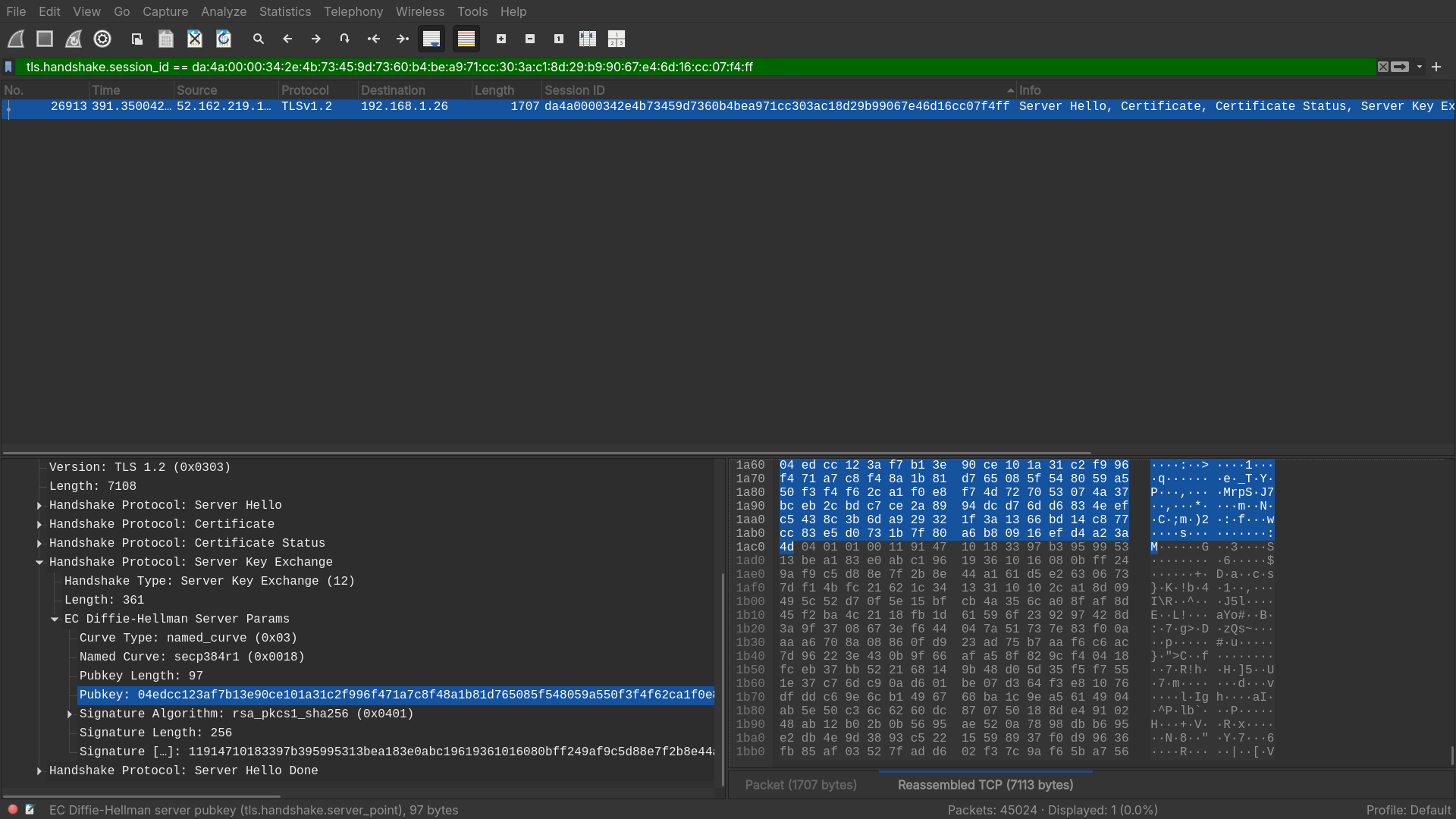Click the display filter input field
The width and height of the screenshot is (1456, 819).
pos(682,67)
